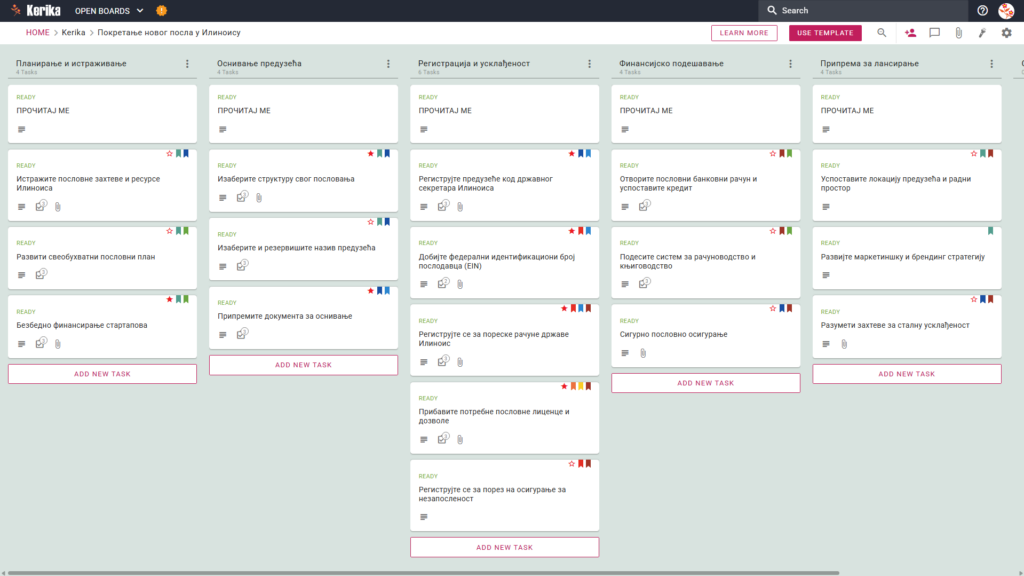This screenshot has width=1024, height=576.
Task: Open menu for Планирање и истраживање column
Action: point(187,64)
